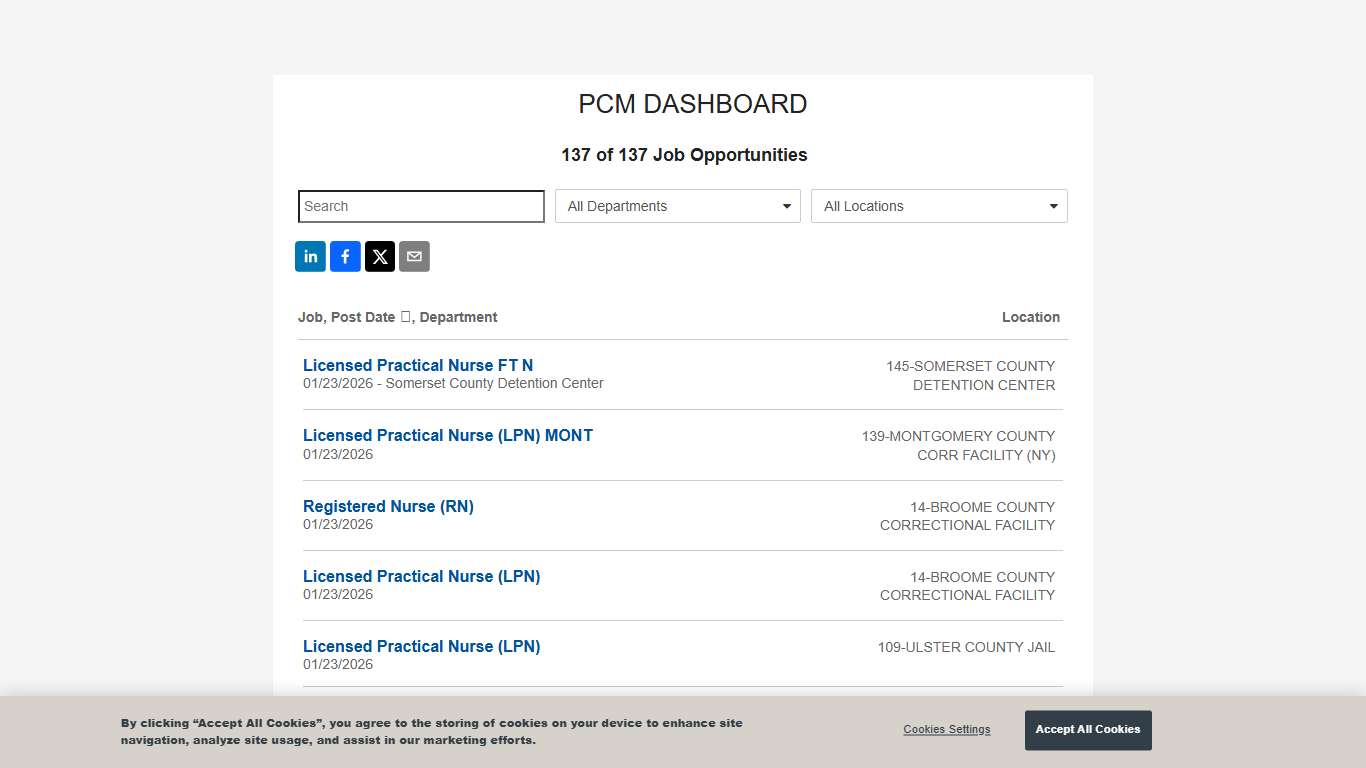Select the Job, Post Date, Department header
The image size is (1366, 768).
[397, 317]
